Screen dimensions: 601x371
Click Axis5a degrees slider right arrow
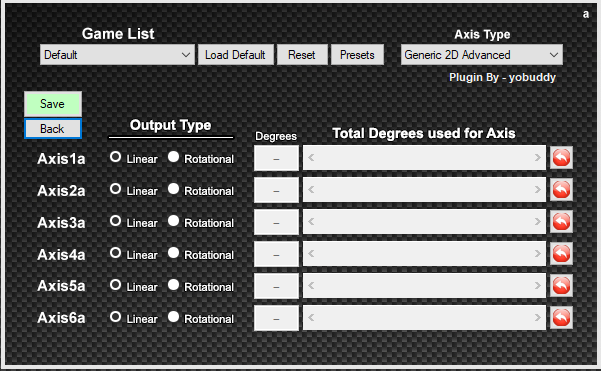point(538,286)
